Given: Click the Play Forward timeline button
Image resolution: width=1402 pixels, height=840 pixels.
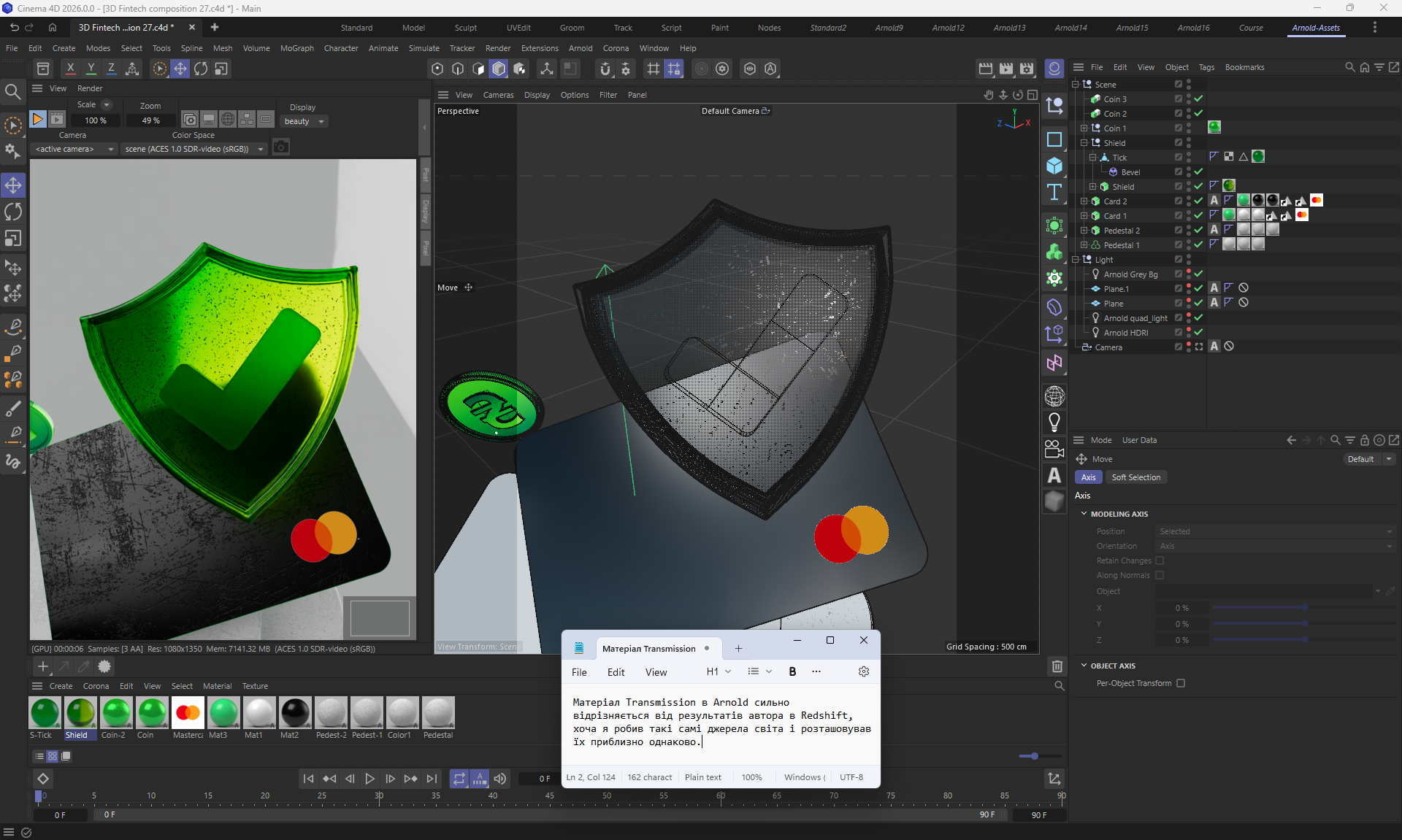Looking at the screenshot, I should (369, 779).
